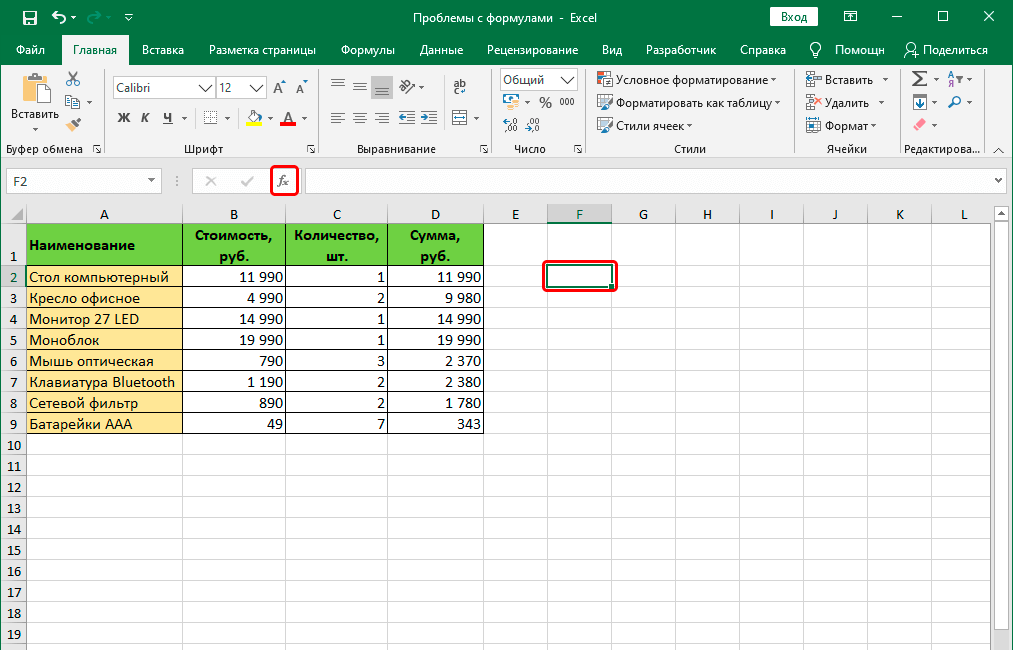Click the Sort and Filter icon
This screenshot has height=650, width=1013.
coord(955,79)
